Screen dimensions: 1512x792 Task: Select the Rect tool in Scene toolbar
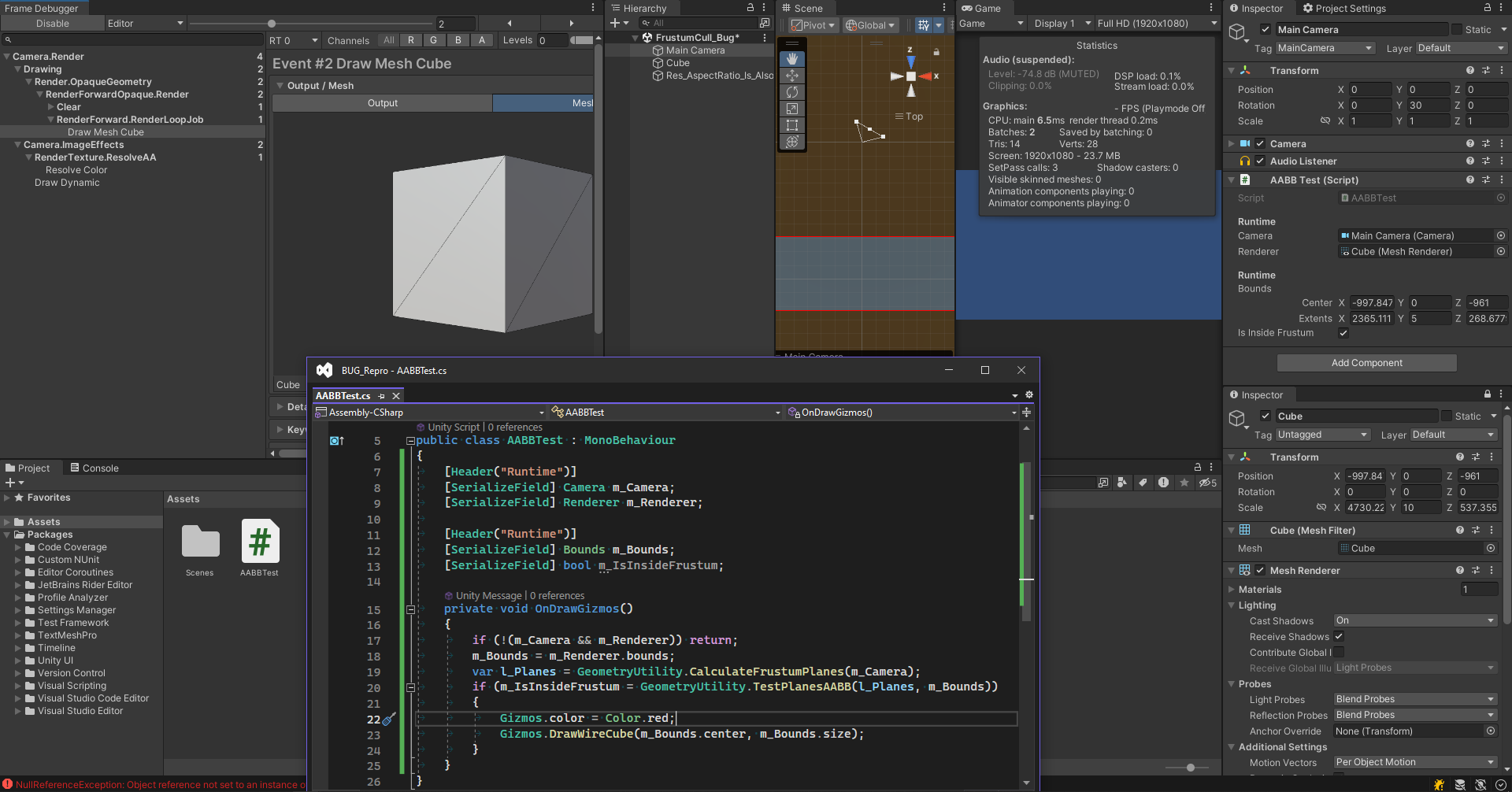791,124
